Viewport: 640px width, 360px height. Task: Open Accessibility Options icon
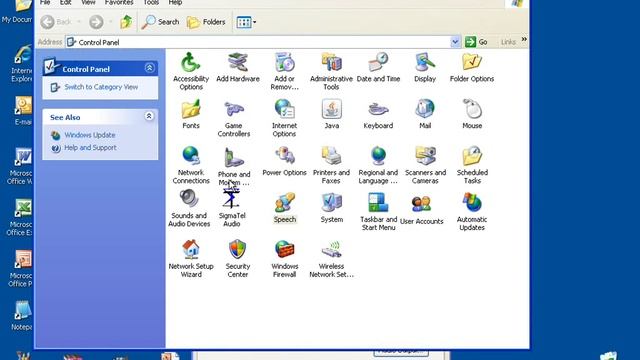point(191,62)
